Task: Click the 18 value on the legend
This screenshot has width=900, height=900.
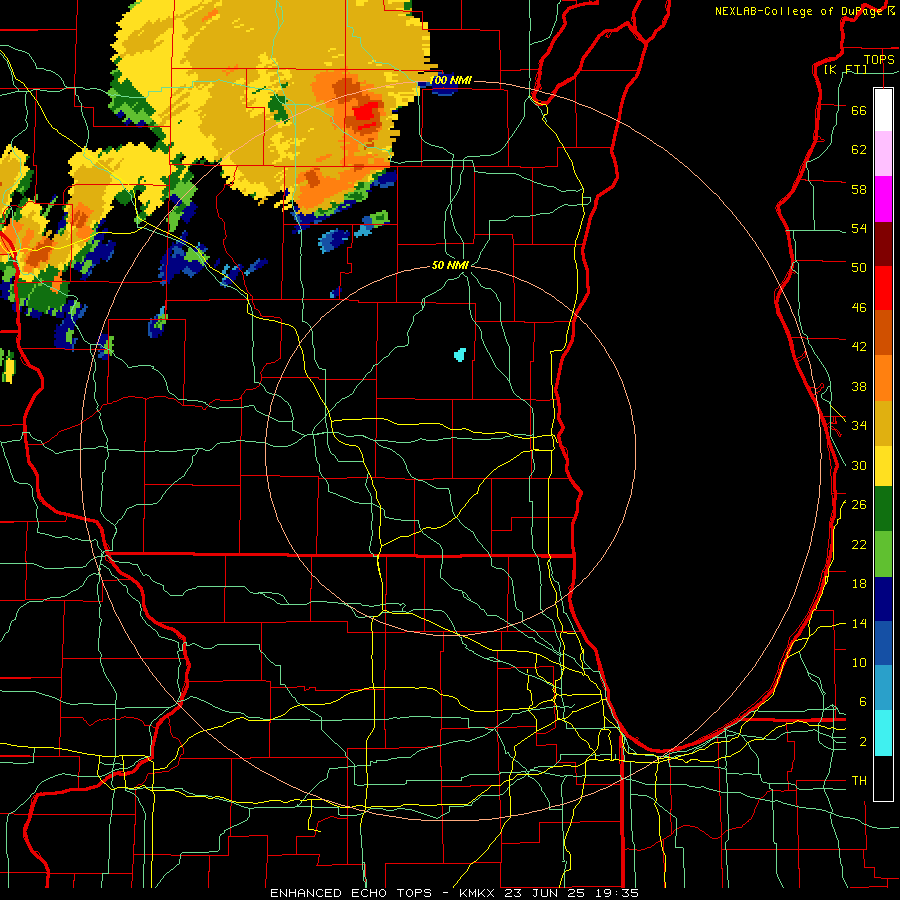Action: tap(859, 584)
